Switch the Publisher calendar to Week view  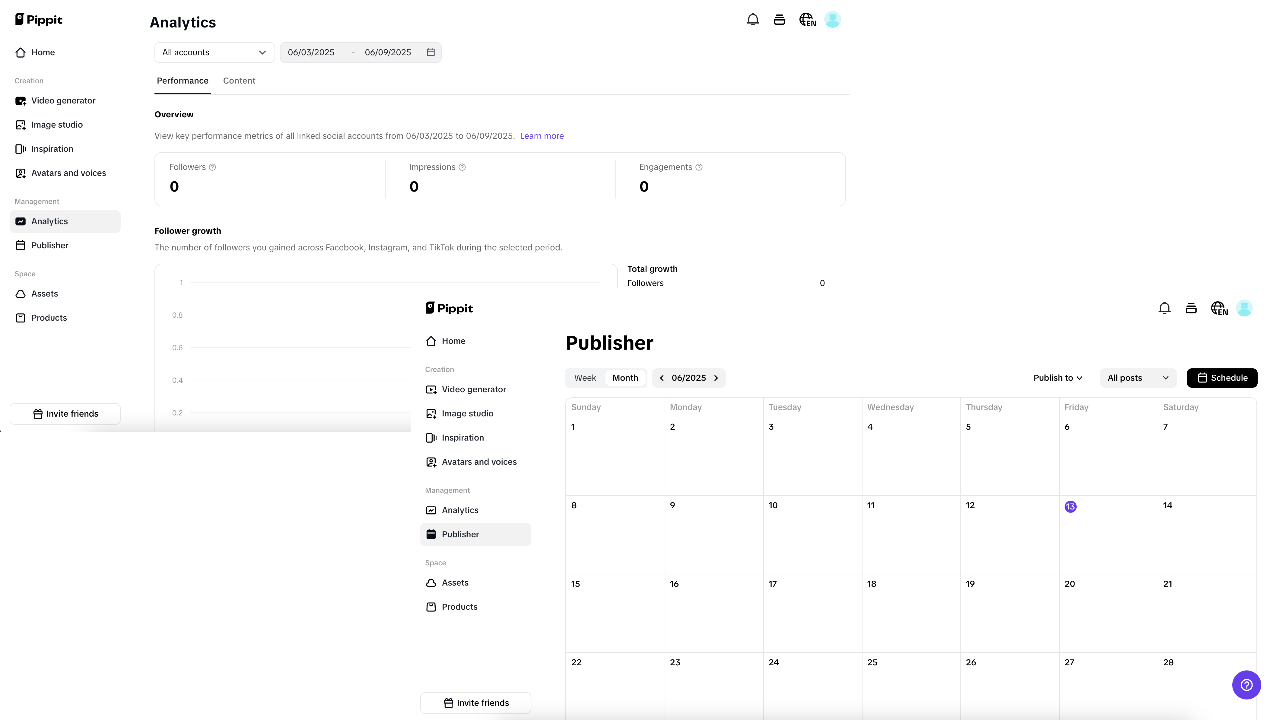pos(584,377)
